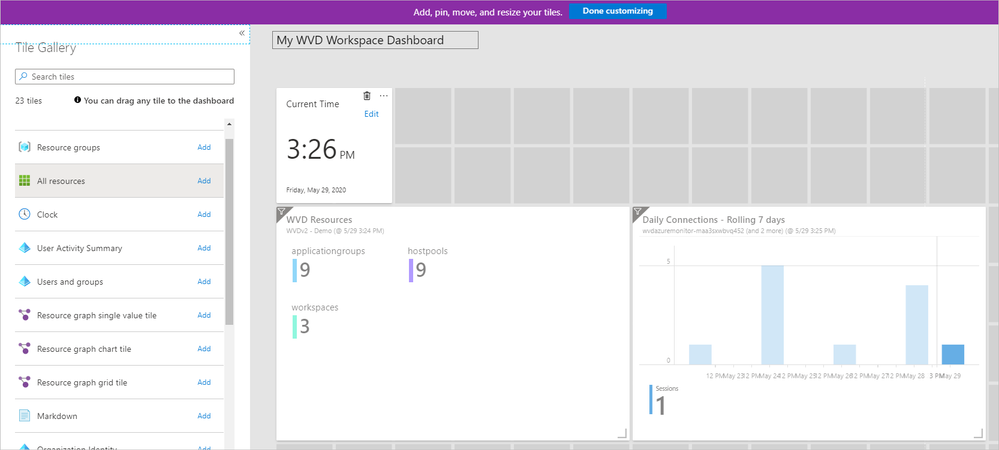999x450 pixels.
Task: Collapse the Tile Gallery panel chevron
Action: (x=242, y=33)
